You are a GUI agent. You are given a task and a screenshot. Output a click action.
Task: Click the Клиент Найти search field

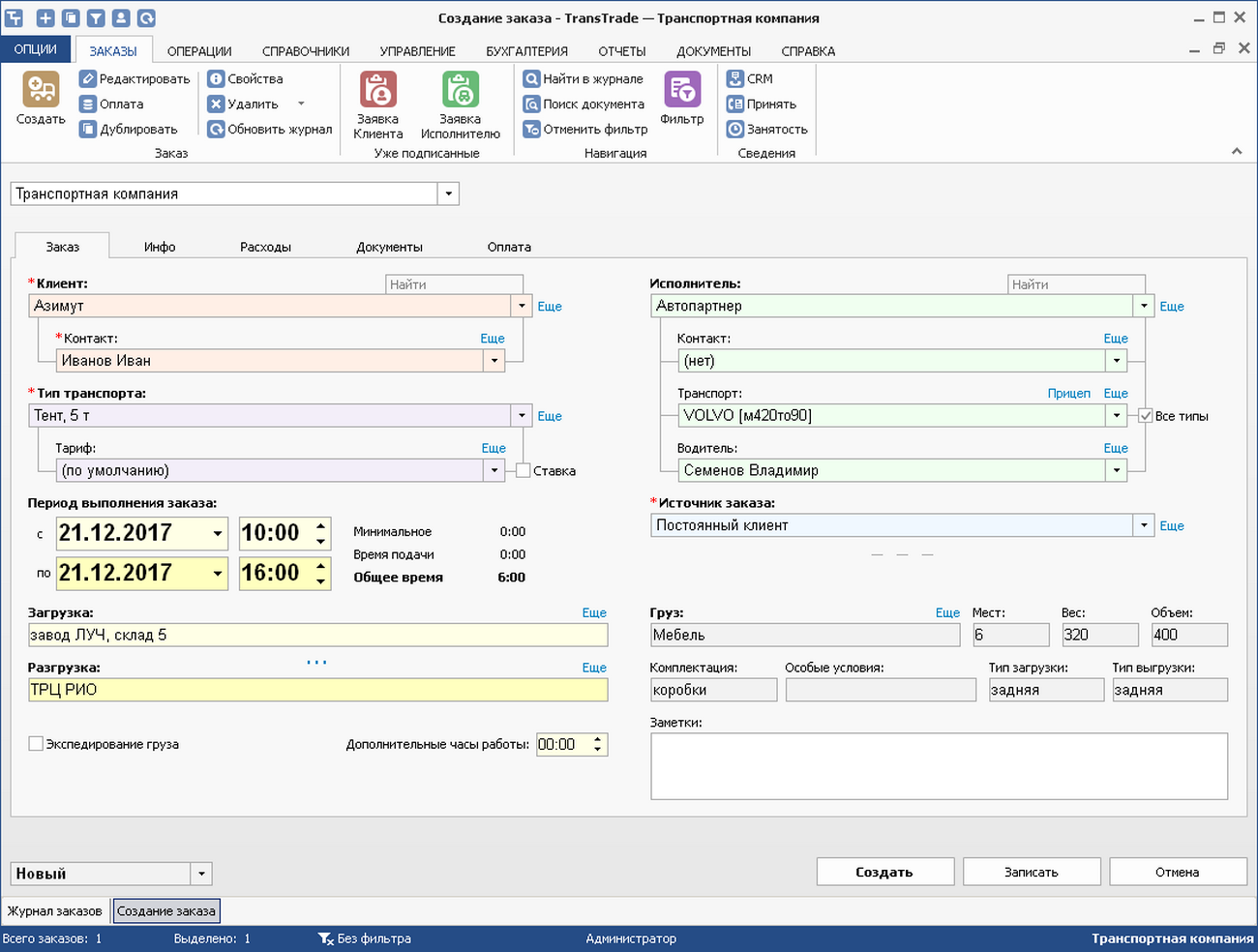pos(454,284)
